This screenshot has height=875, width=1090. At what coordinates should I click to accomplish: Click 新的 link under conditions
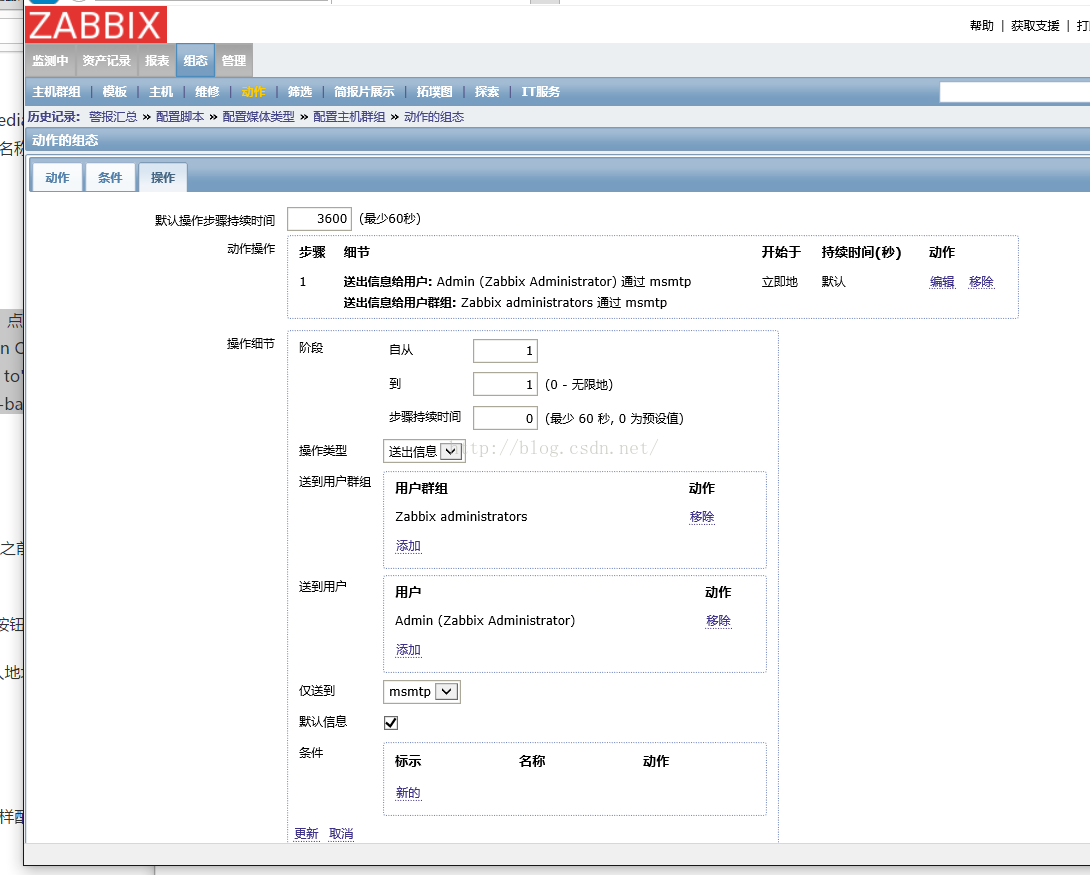coord(408,792)
